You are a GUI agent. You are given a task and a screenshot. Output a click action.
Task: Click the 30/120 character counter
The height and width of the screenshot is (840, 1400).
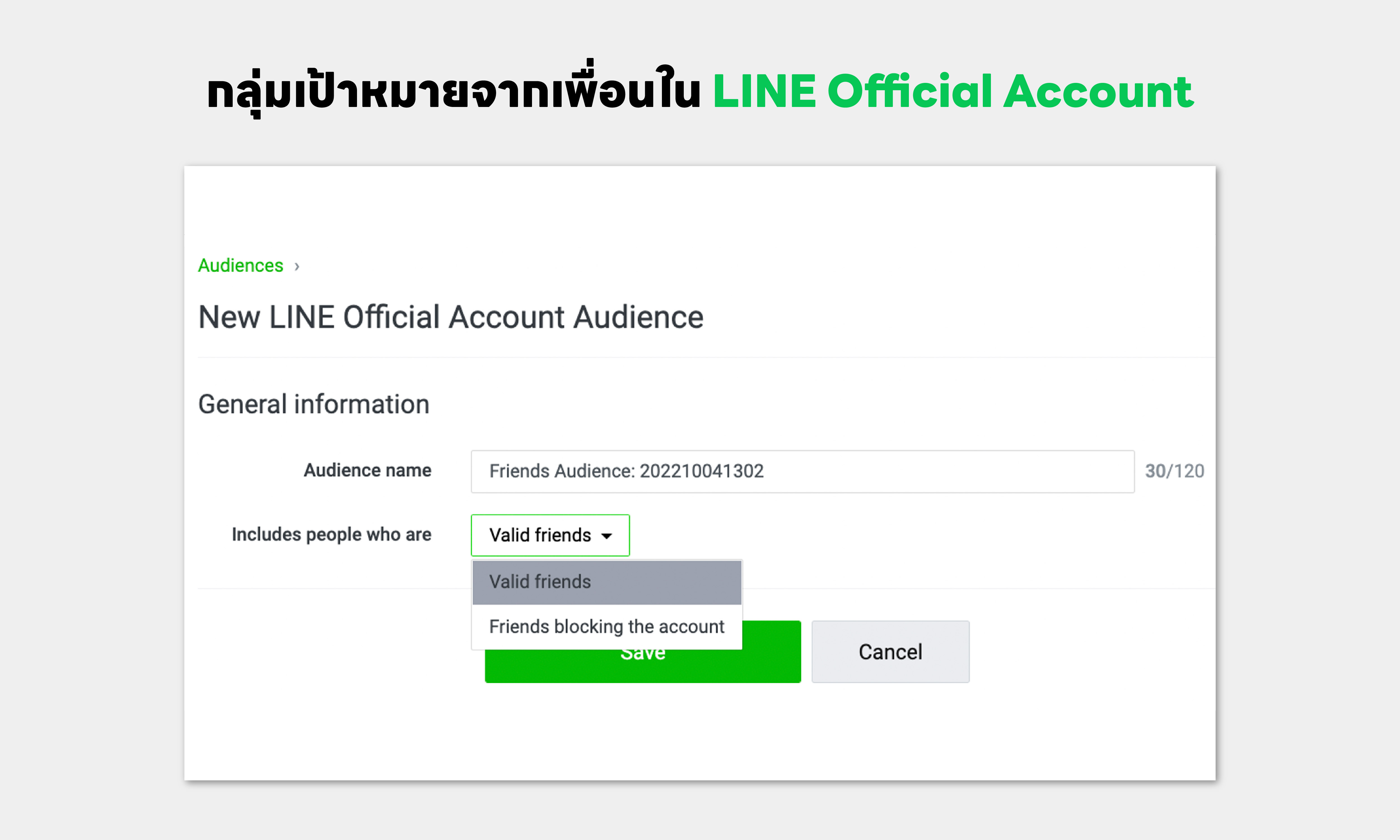coord(1174,471)
